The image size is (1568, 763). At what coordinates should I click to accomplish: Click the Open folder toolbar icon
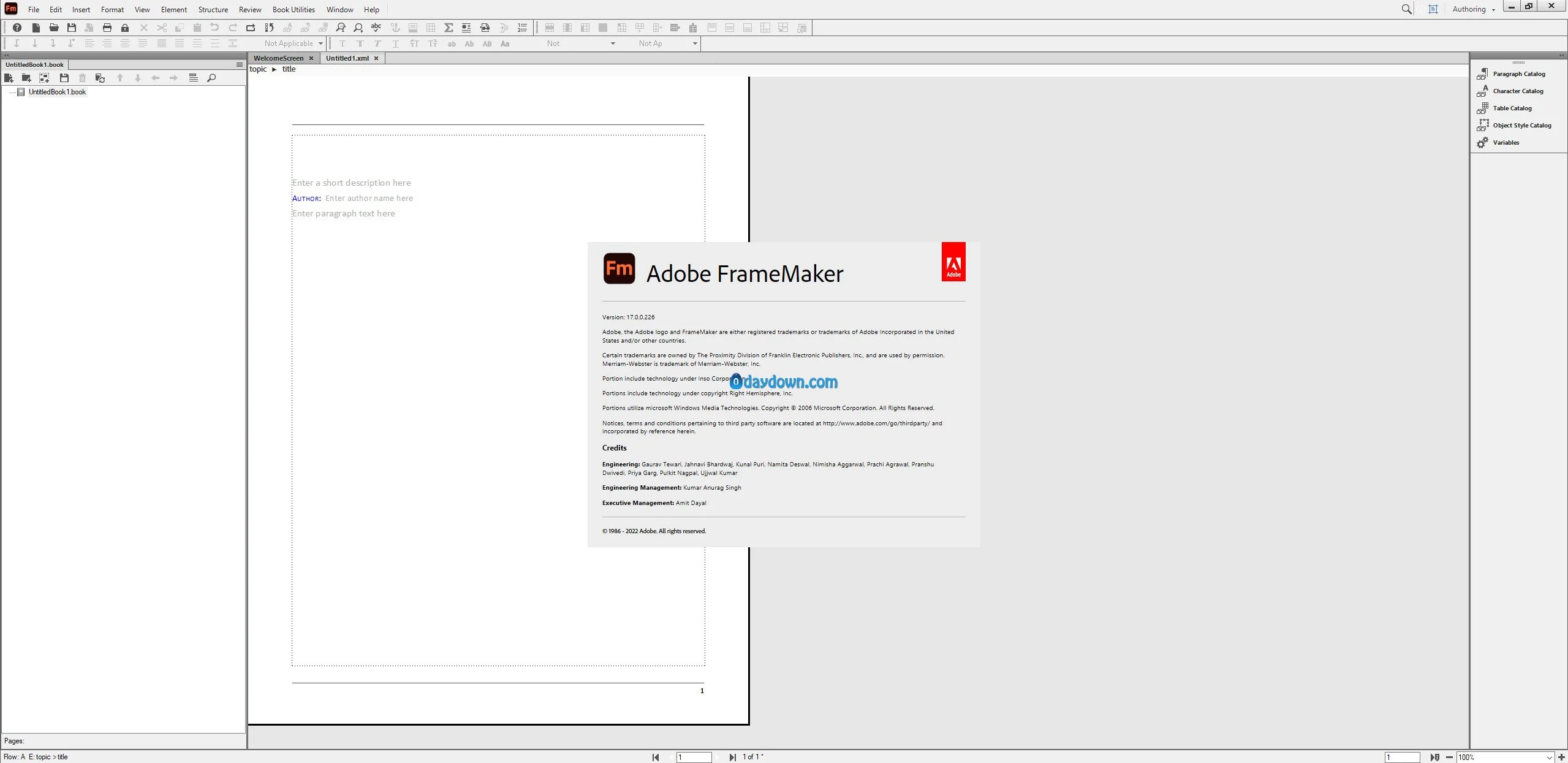(54, 28)
